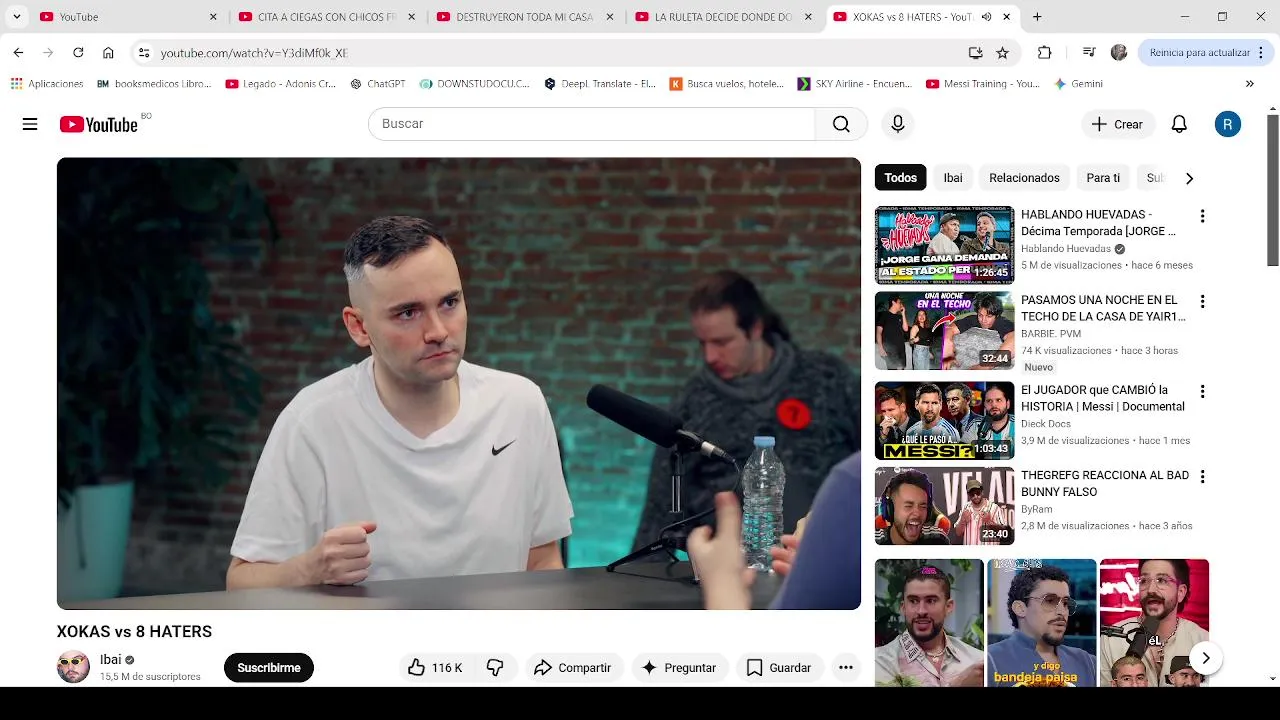Open the Preguntar AI assistant
The height and width of the screenshot is (720, 1280).
coord(679,667)
